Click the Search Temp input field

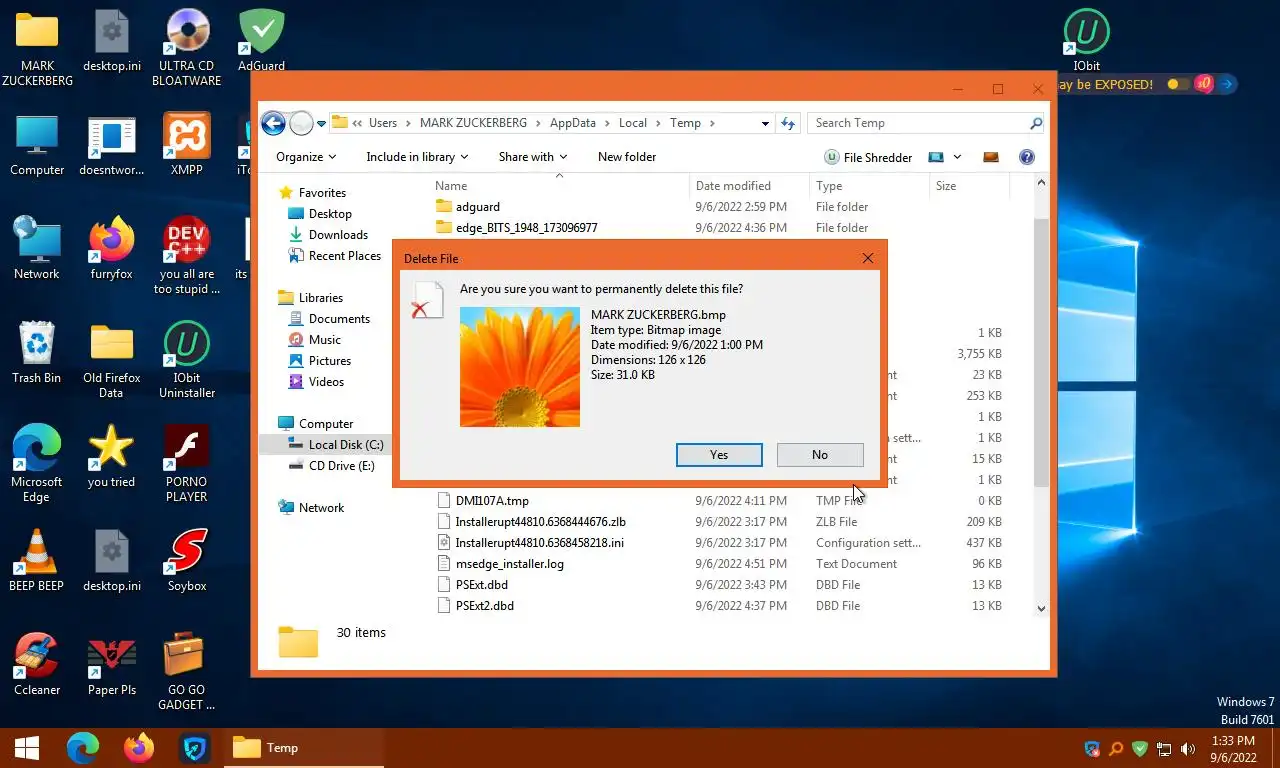click(920, 123)
